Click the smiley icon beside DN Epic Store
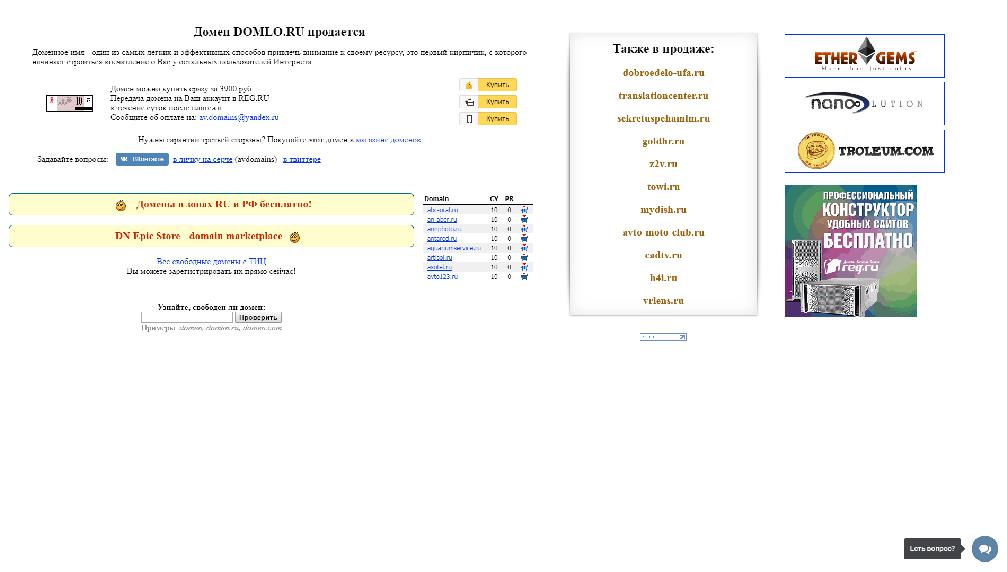This screenshot has width=1007, height=572. coord(295,237)
